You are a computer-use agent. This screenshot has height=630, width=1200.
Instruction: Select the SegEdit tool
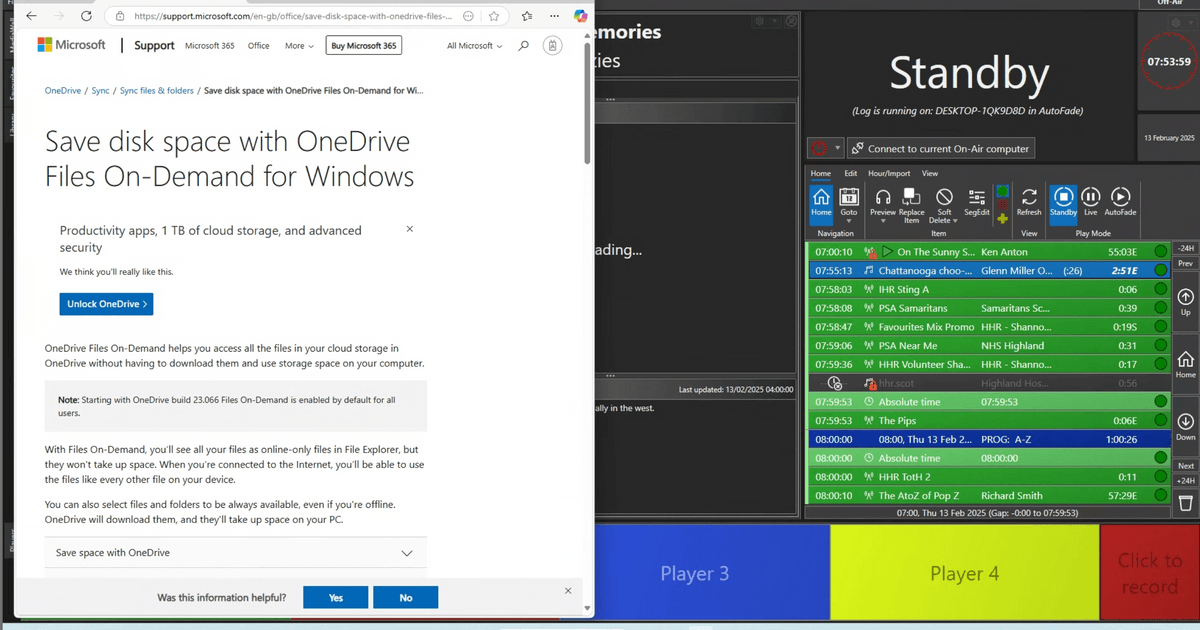coord(977,197)
